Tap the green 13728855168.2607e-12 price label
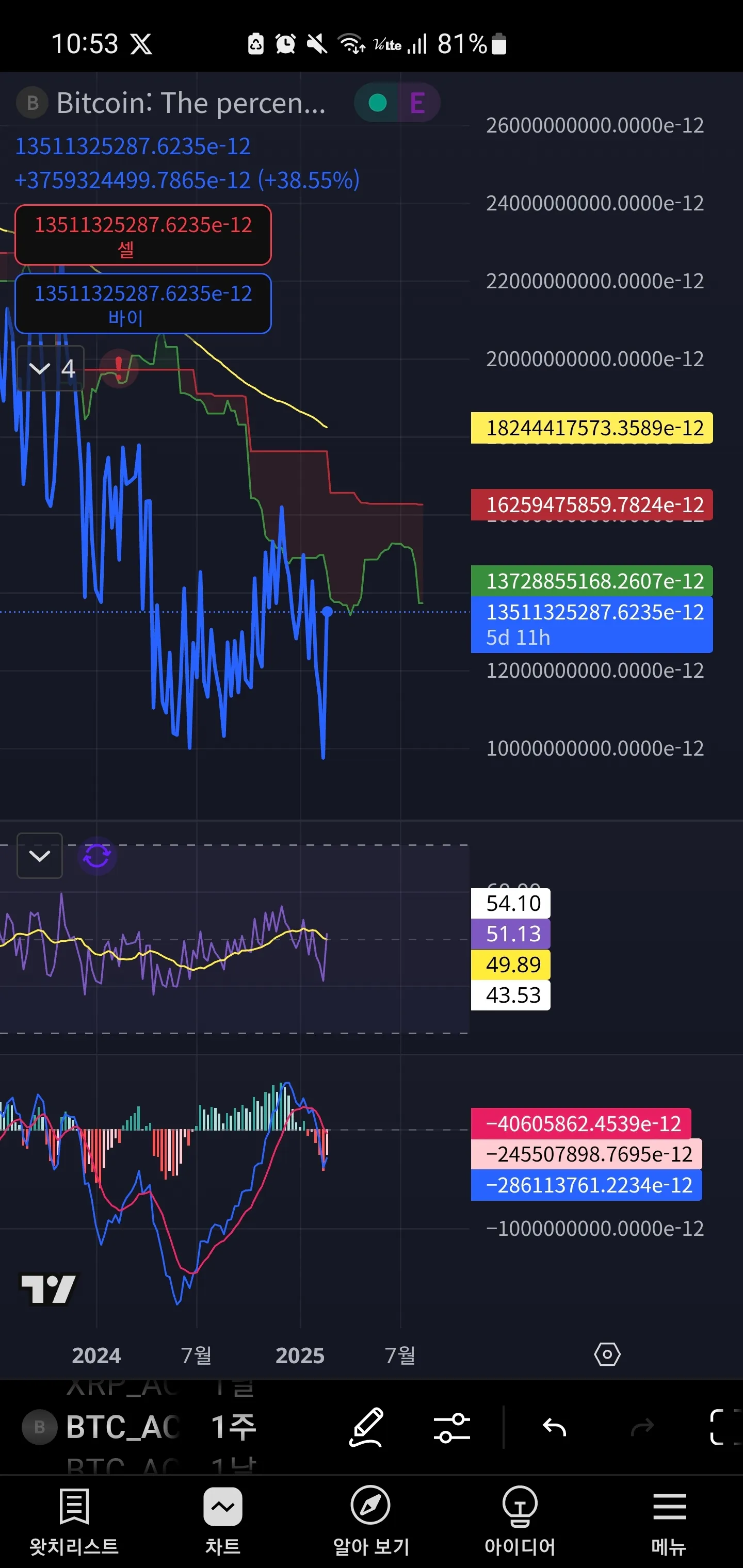This screenshot has height=1568, width=743. tap(591, 581)
